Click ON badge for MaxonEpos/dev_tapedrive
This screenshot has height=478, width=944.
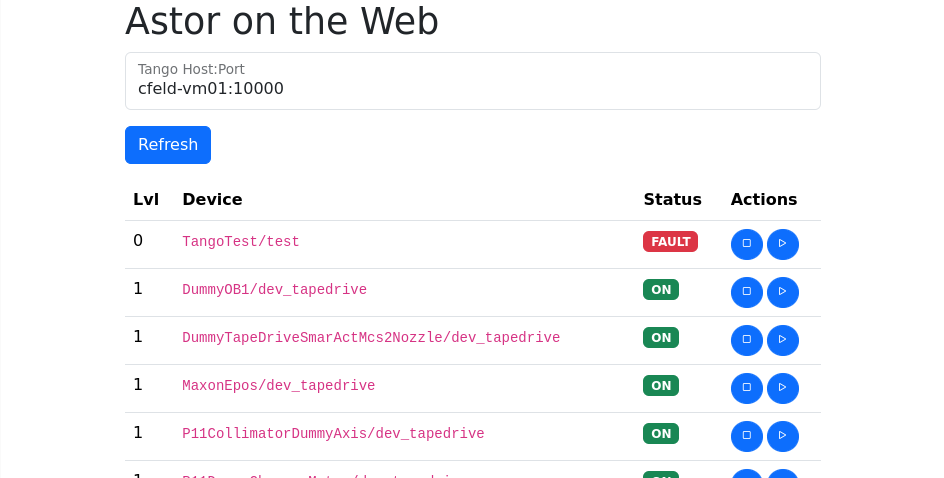661,385
